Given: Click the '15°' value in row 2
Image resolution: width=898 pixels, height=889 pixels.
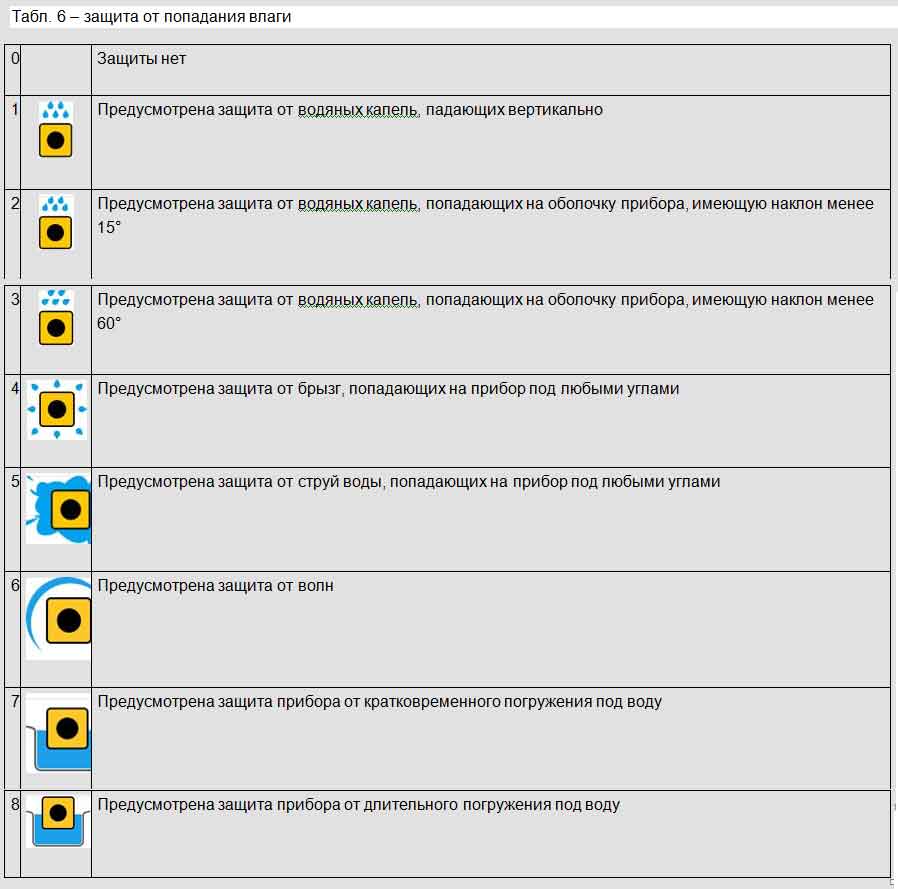Looking at the screenshot, I should (x=109, y=228).
